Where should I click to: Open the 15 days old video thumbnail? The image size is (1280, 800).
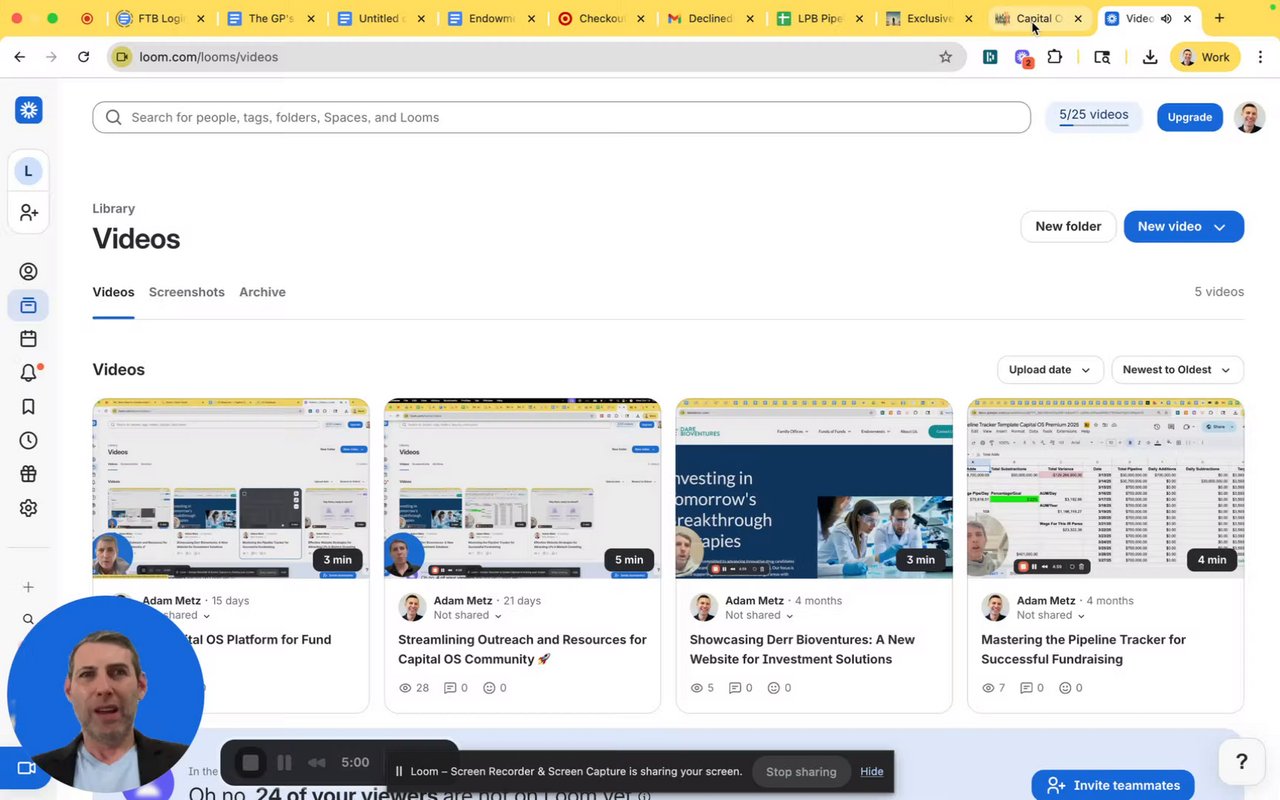coord(231,488)
